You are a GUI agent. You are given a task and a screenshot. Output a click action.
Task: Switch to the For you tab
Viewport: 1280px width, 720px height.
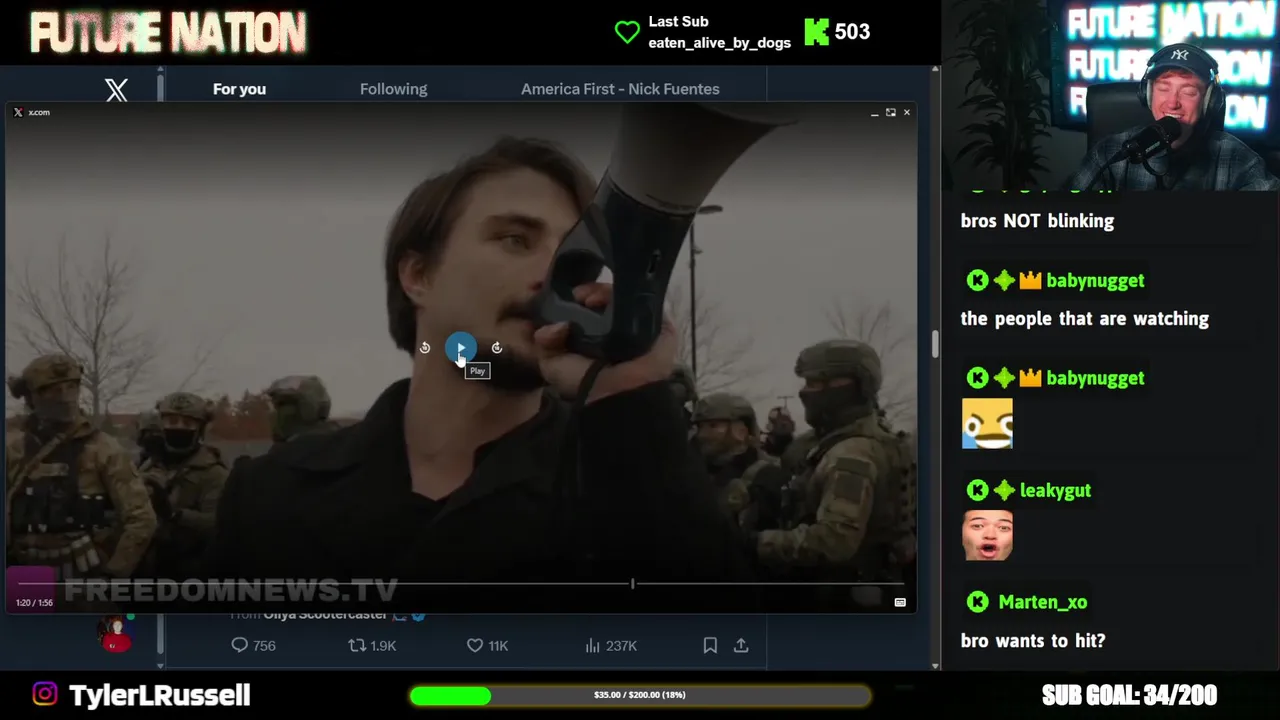tap(239, 89)
